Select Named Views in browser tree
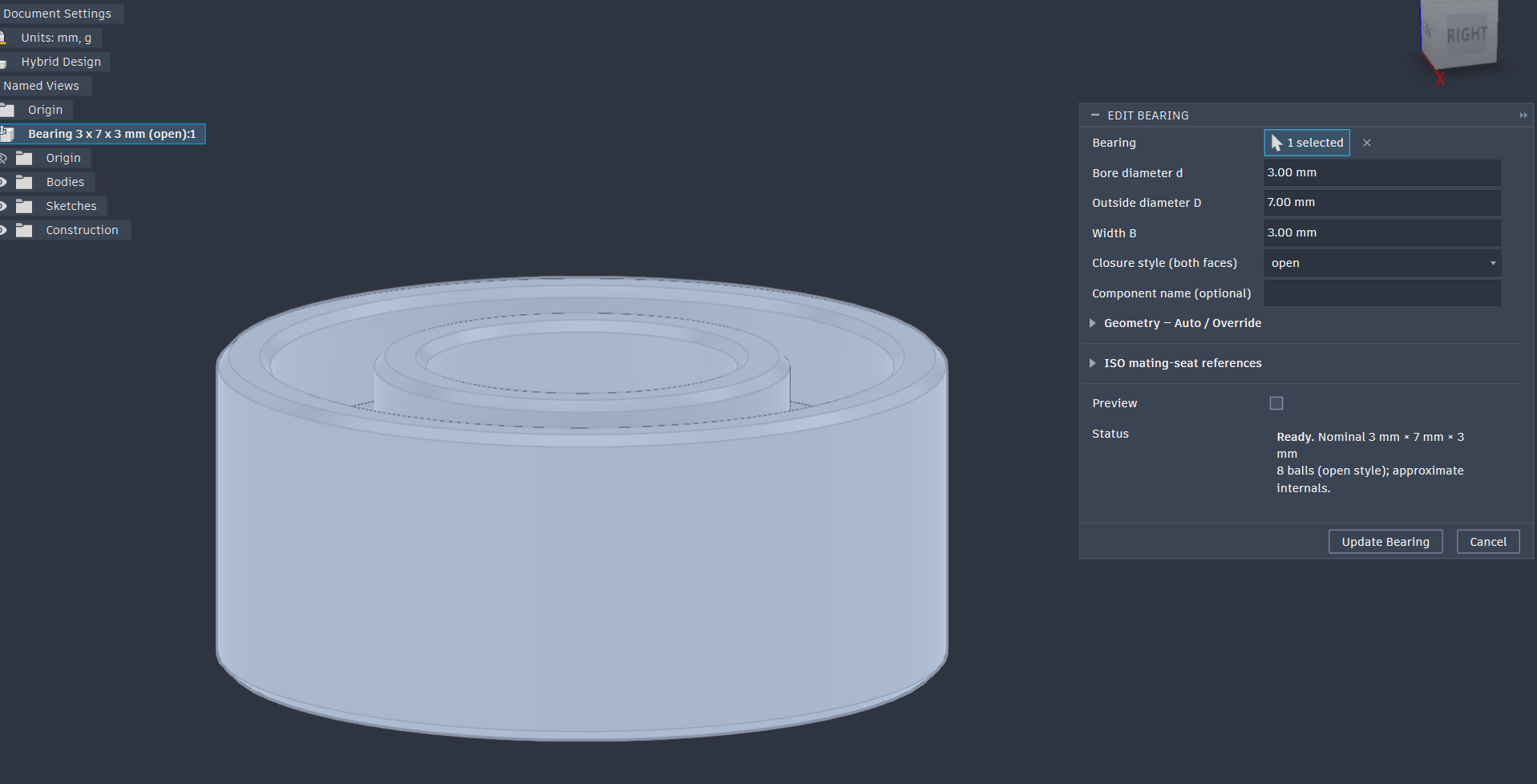 pos(41,86)
